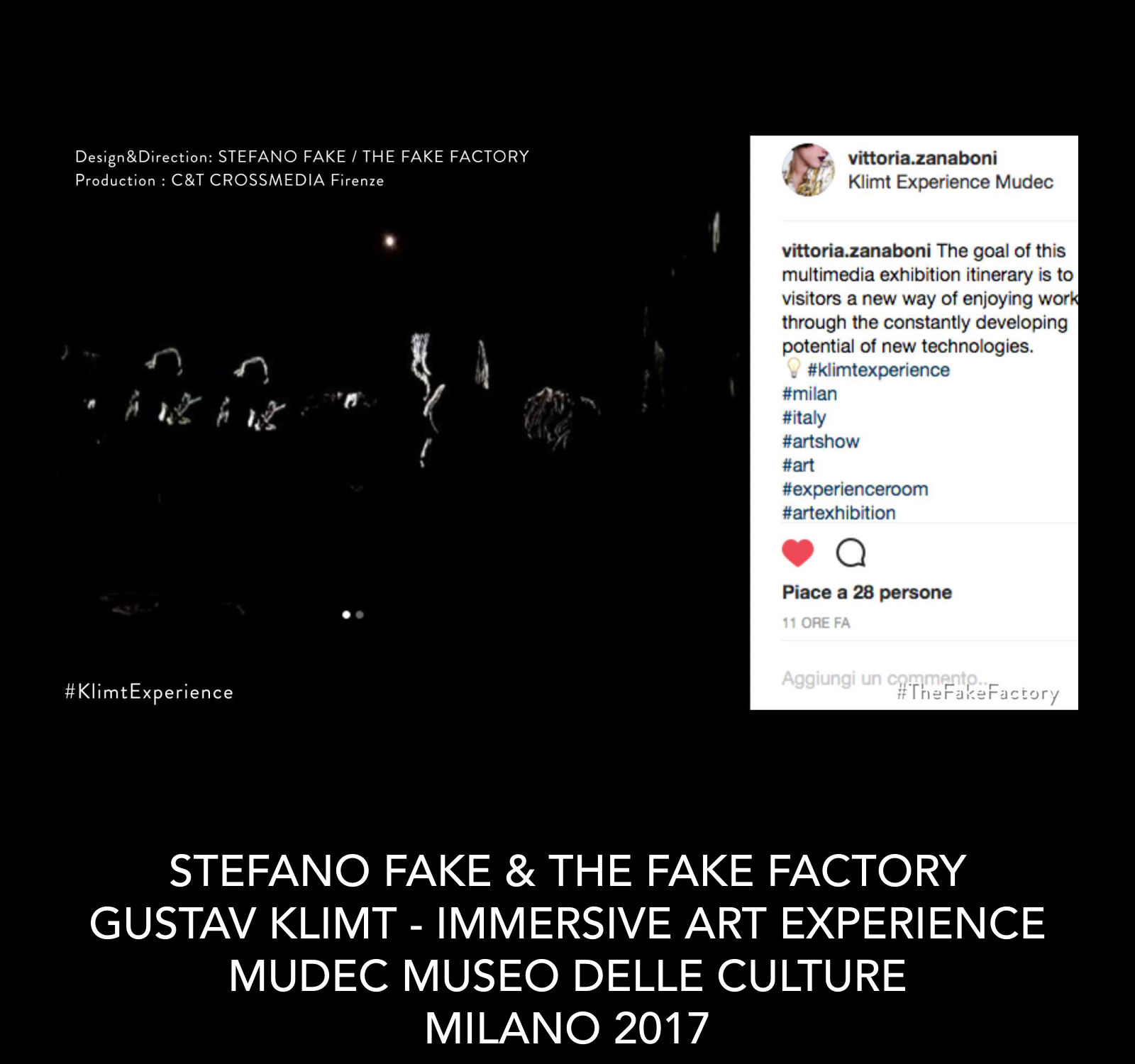View who likes via Piace a 28 persone

[x=867, y=592]
